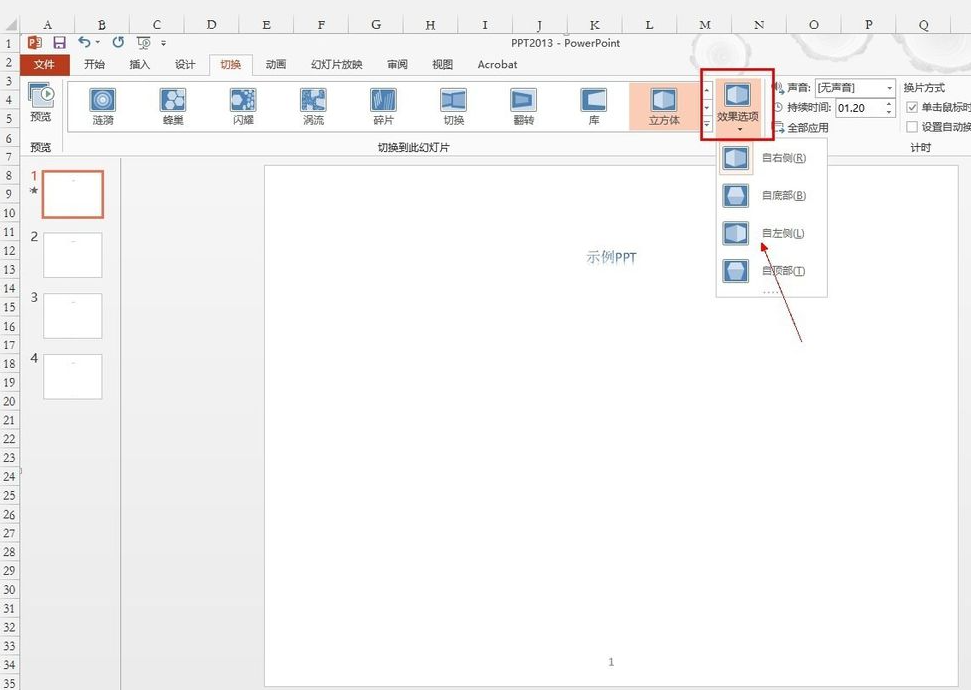971x690 pixels.
Task: Click the 预览 preview icon
Action: pyautogui.click(x=41, y=97)
